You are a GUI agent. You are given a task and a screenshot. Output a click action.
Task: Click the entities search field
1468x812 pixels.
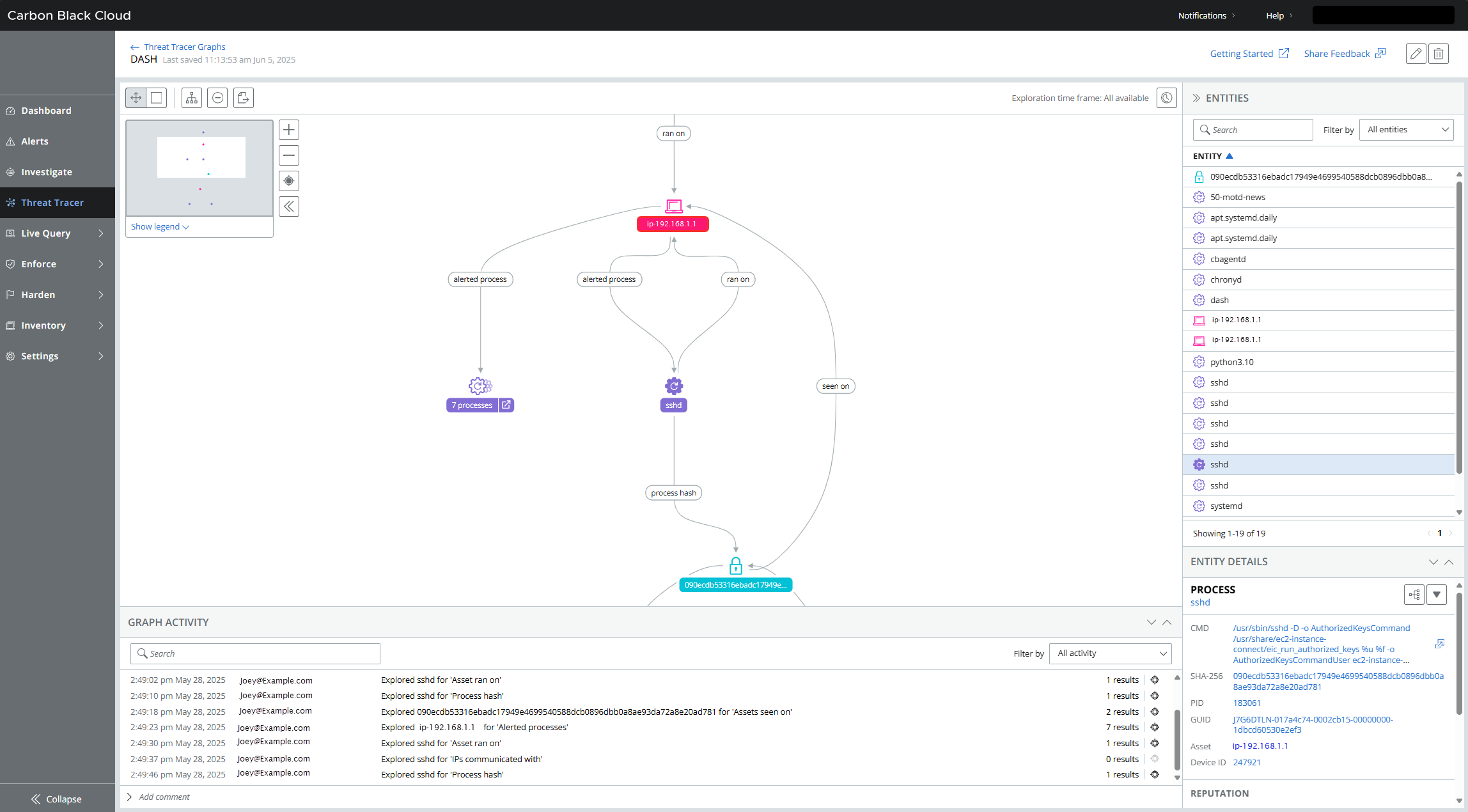(x=1253, y=130)
